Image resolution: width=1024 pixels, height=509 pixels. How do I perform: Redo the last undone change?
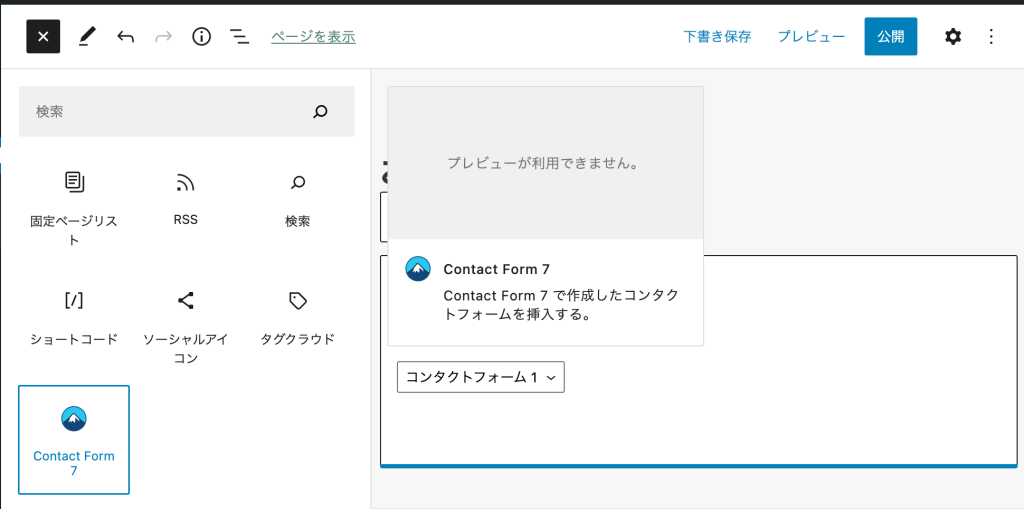[163, 37]
